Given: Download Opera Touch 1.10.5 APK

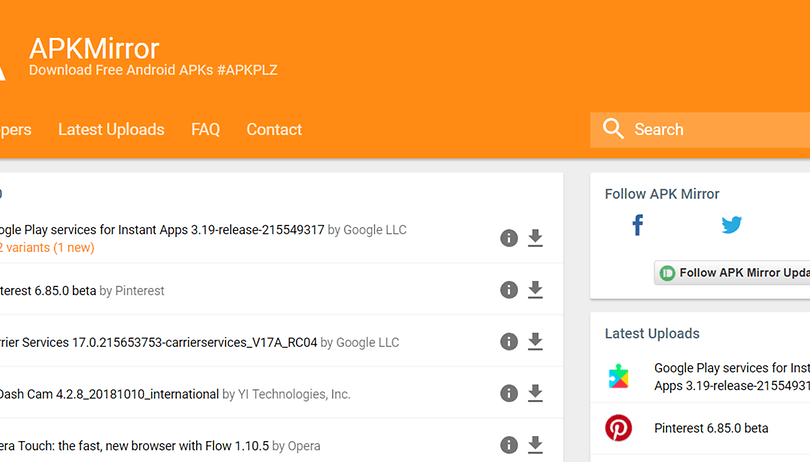Looking at the screenshot, I should pyautogui.click(x=535, y=444).
